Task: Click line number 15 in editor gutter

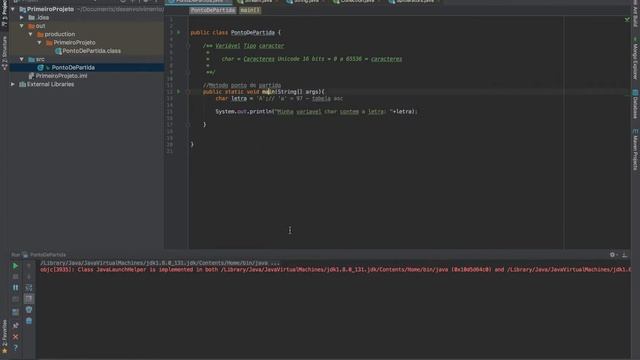Action: point(169,111)
